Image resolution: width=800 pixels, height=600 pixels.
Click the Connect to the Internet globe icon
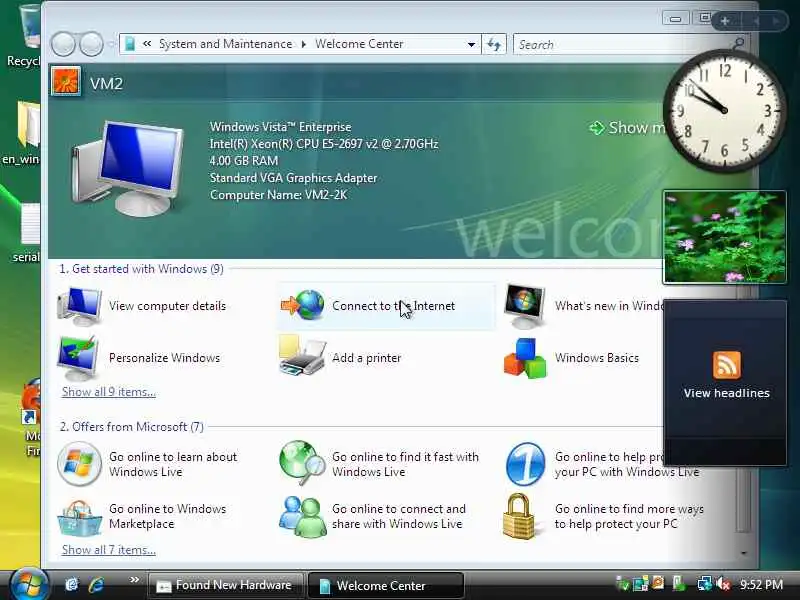point(303,305)
